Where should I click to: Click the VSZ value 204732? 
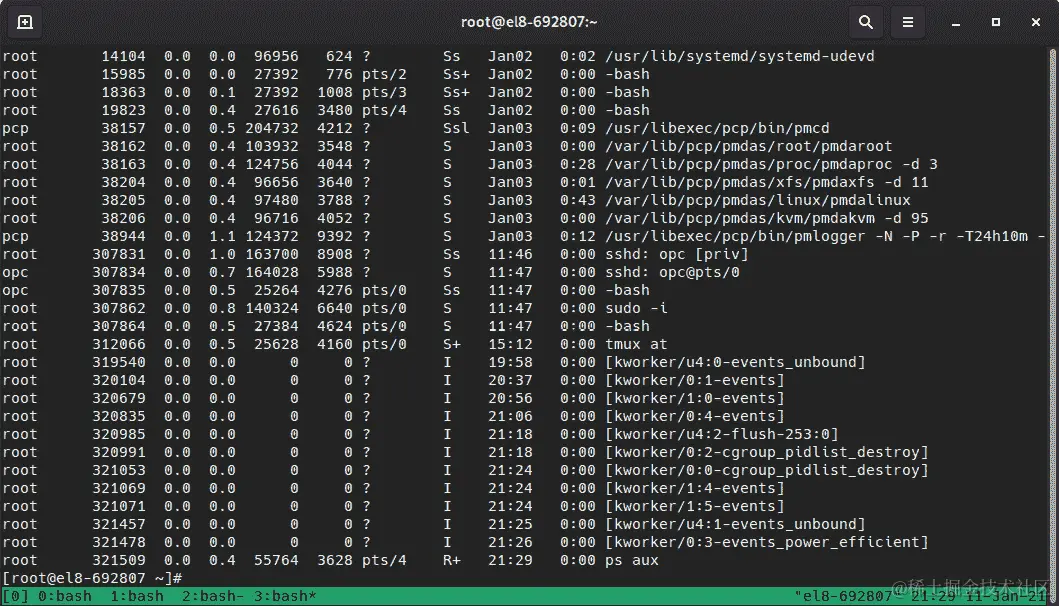click(x=272, y=128)
